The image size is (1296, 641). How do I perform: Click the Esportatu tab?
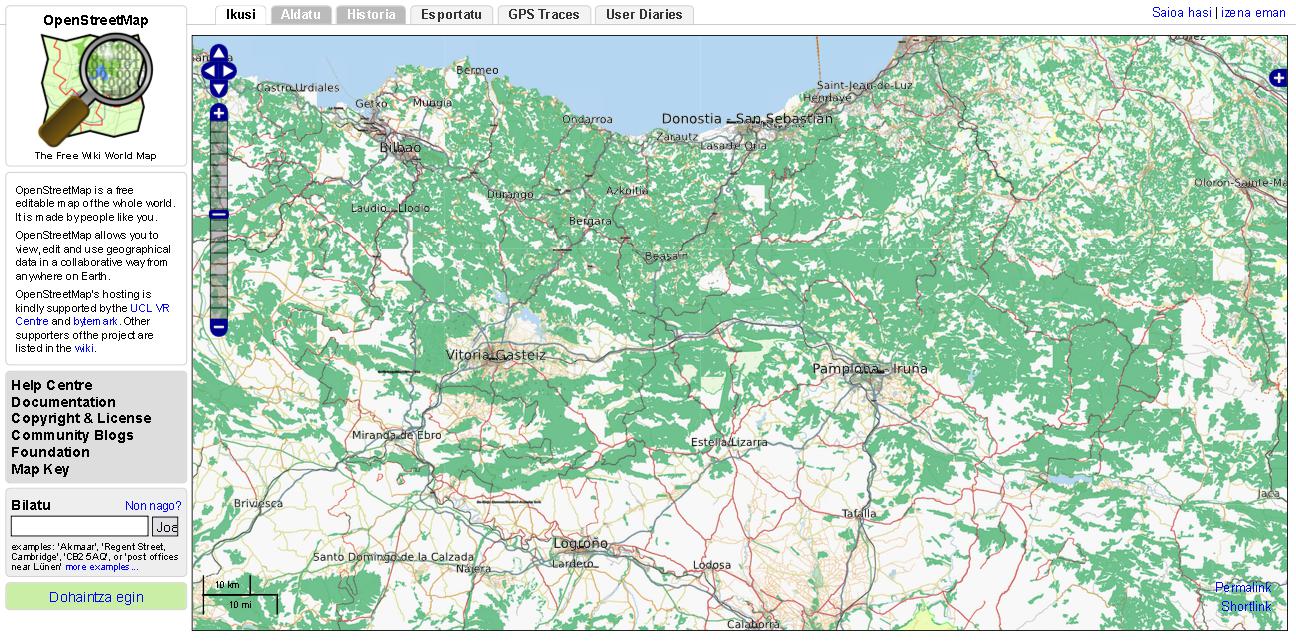451,15
